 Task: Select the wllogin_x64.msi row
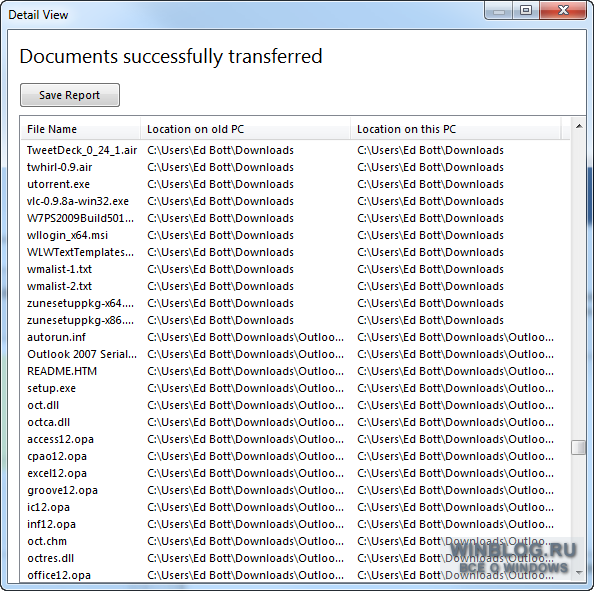(295, 235)
